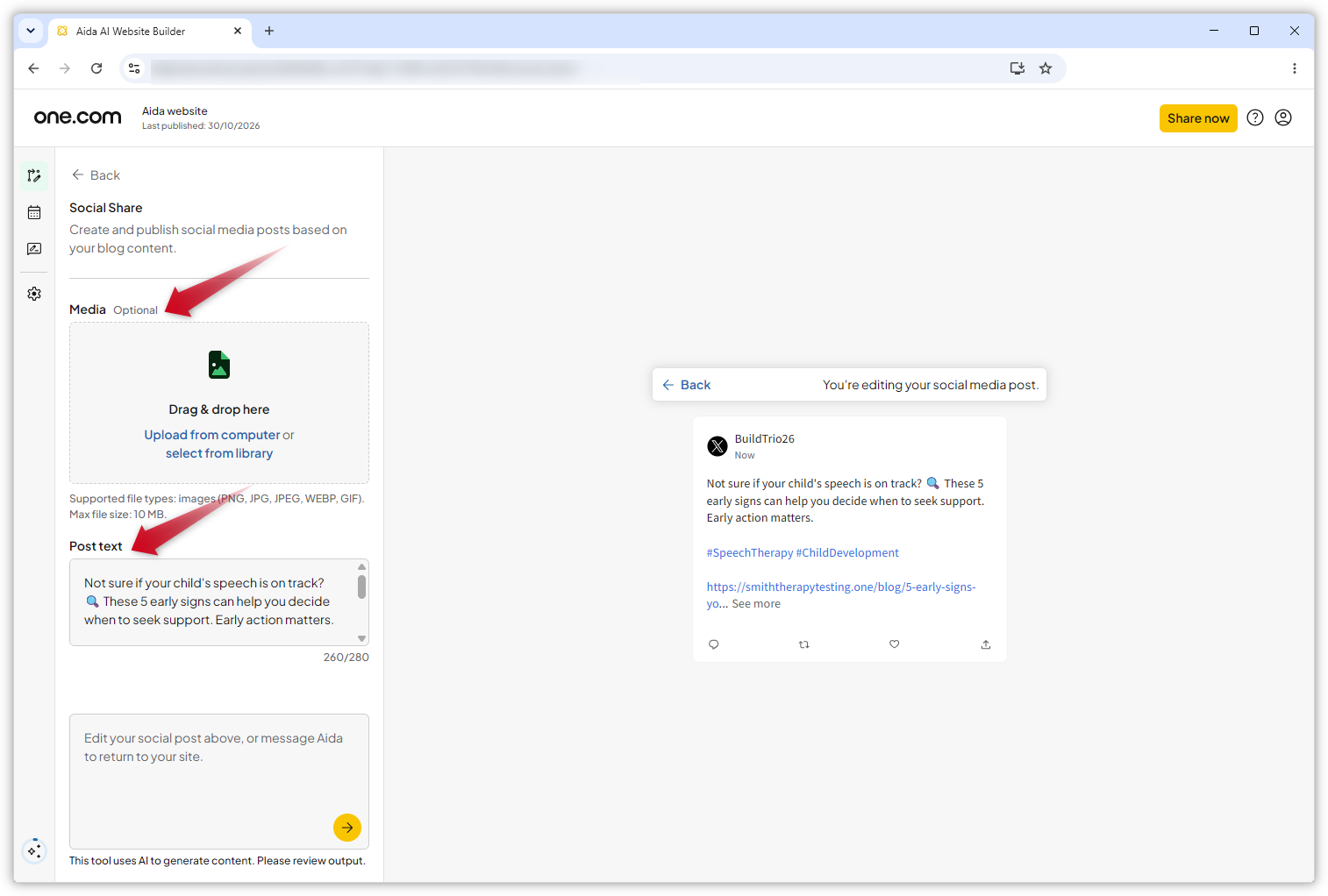Expand the tab search dropdown arrow
1328x896 pixels.
31,31
